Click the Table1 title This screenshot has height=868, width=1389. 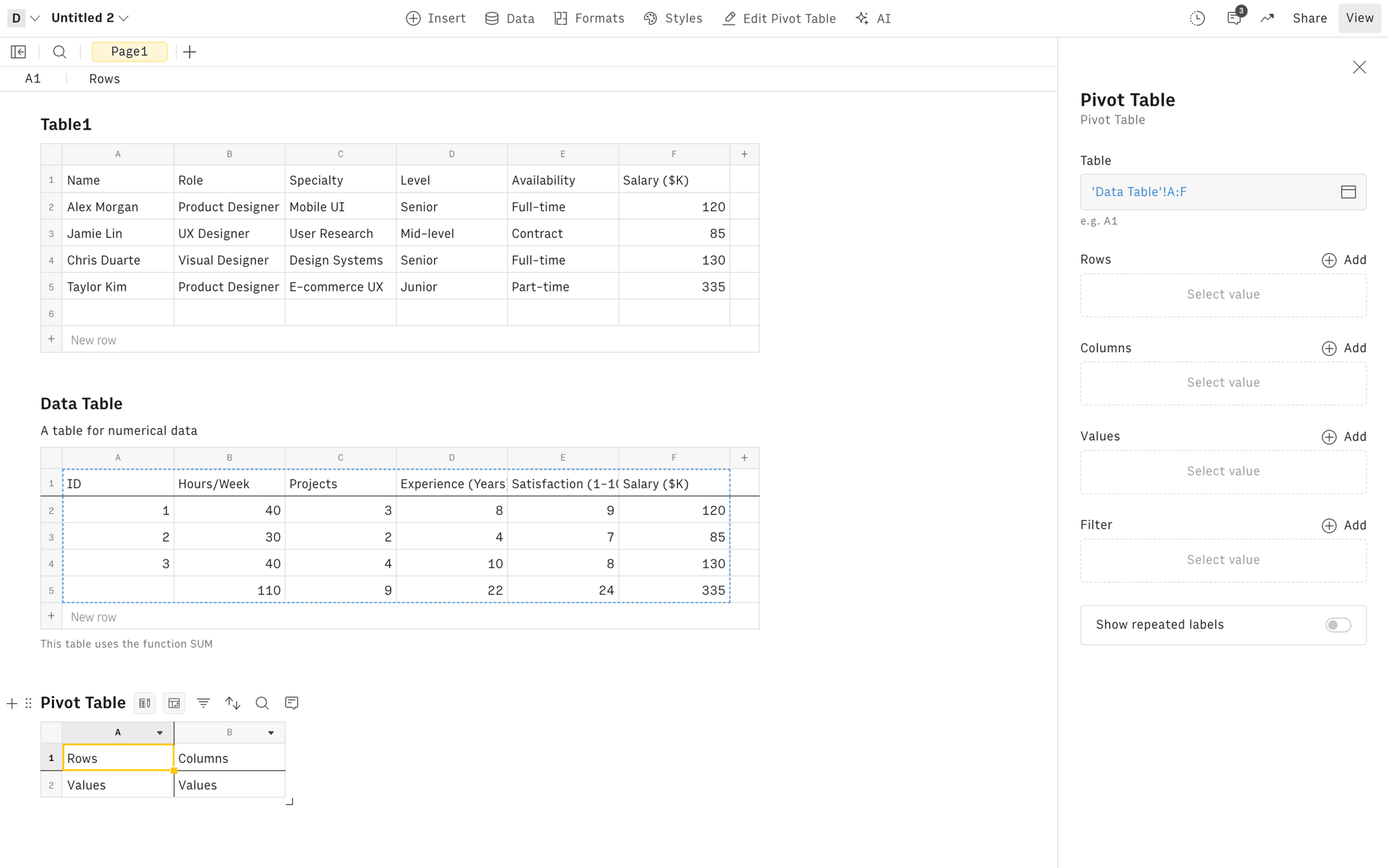pos(66,125)
